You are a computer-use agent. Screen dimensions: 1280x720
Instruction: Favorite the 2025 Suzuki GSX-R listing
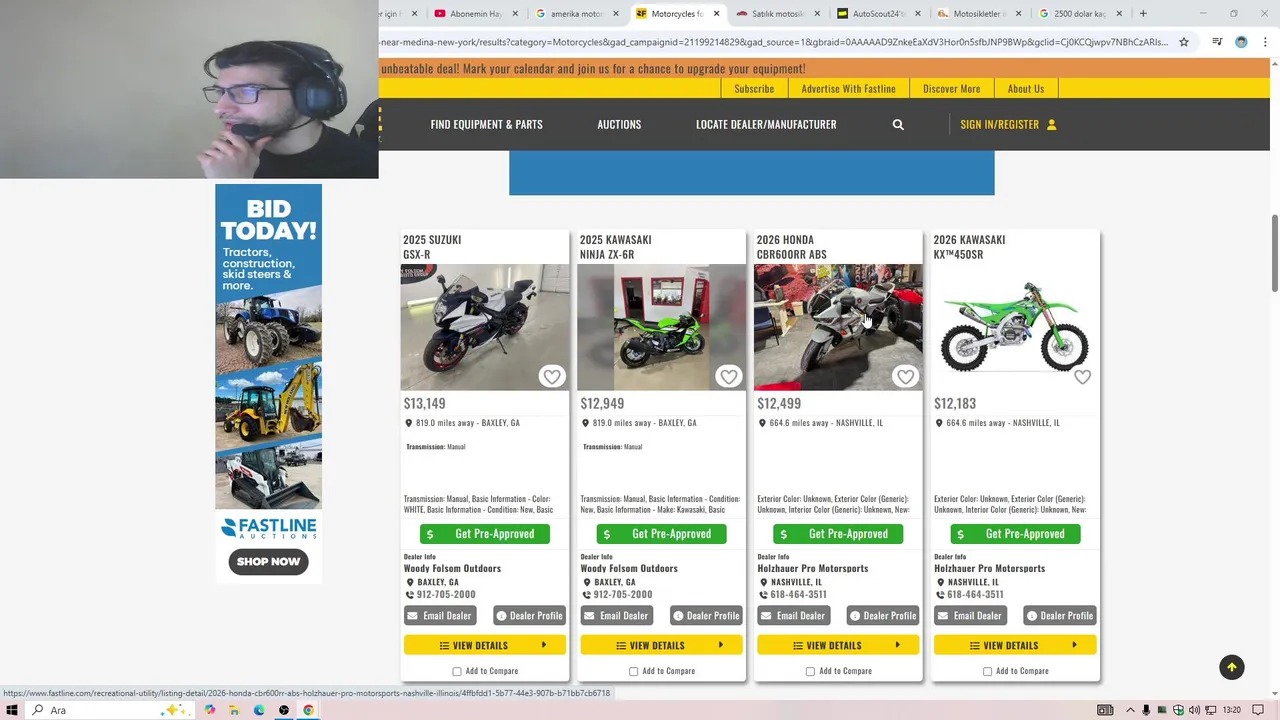coord(552,376)
